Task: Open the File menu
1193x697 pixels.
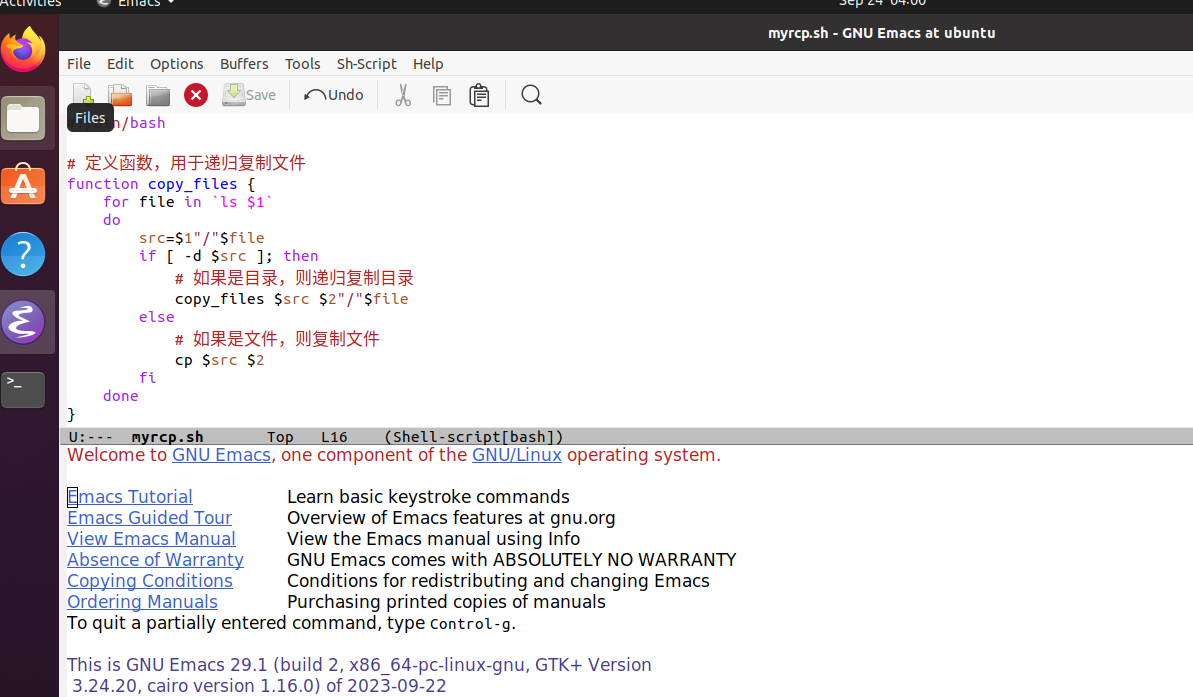Action: pyautogui.click(x=78, y=64)
